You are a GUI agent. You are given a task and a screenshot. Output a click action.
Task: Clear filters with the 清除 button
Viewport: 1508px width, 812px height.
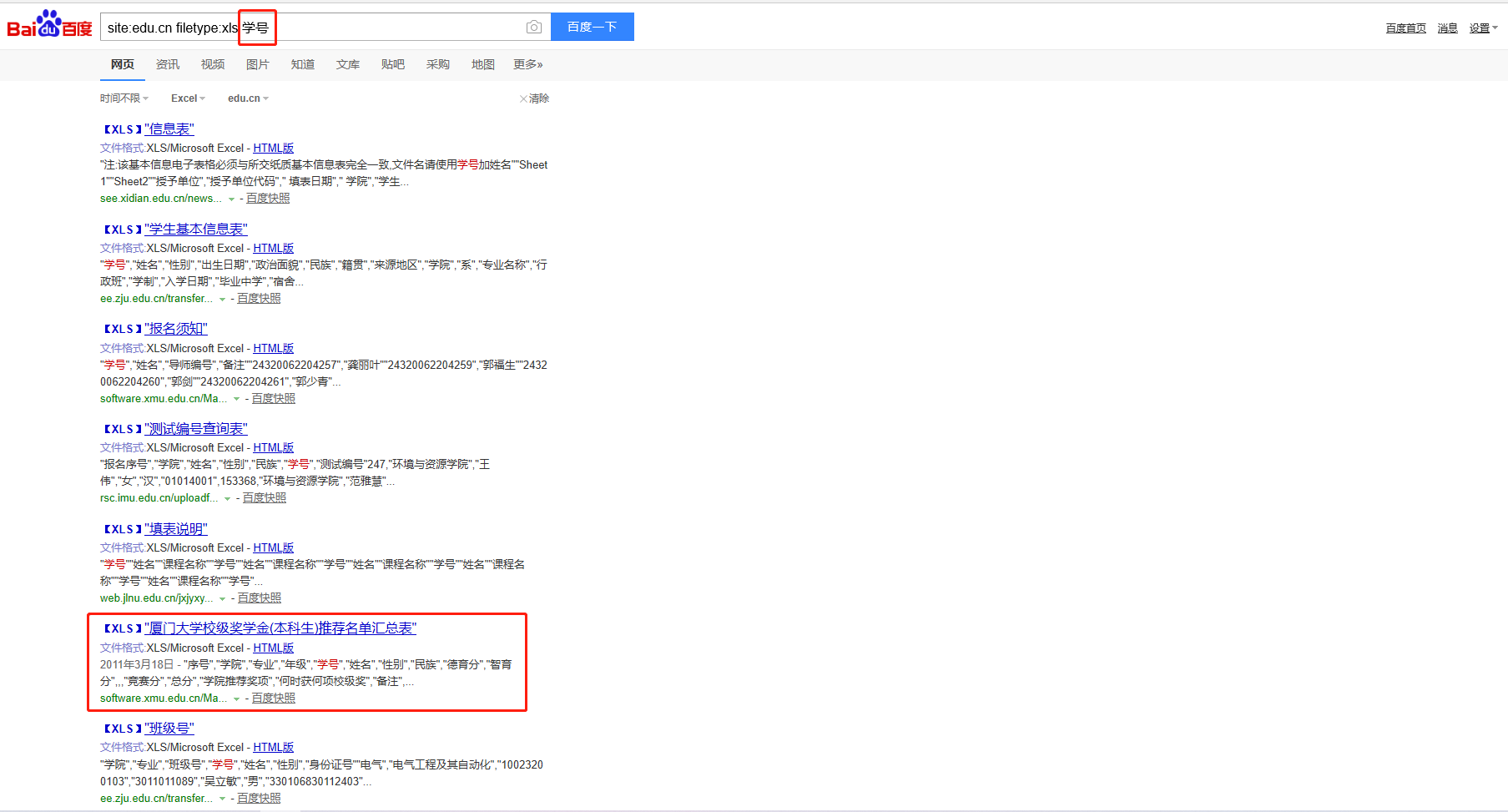point(534,98)
